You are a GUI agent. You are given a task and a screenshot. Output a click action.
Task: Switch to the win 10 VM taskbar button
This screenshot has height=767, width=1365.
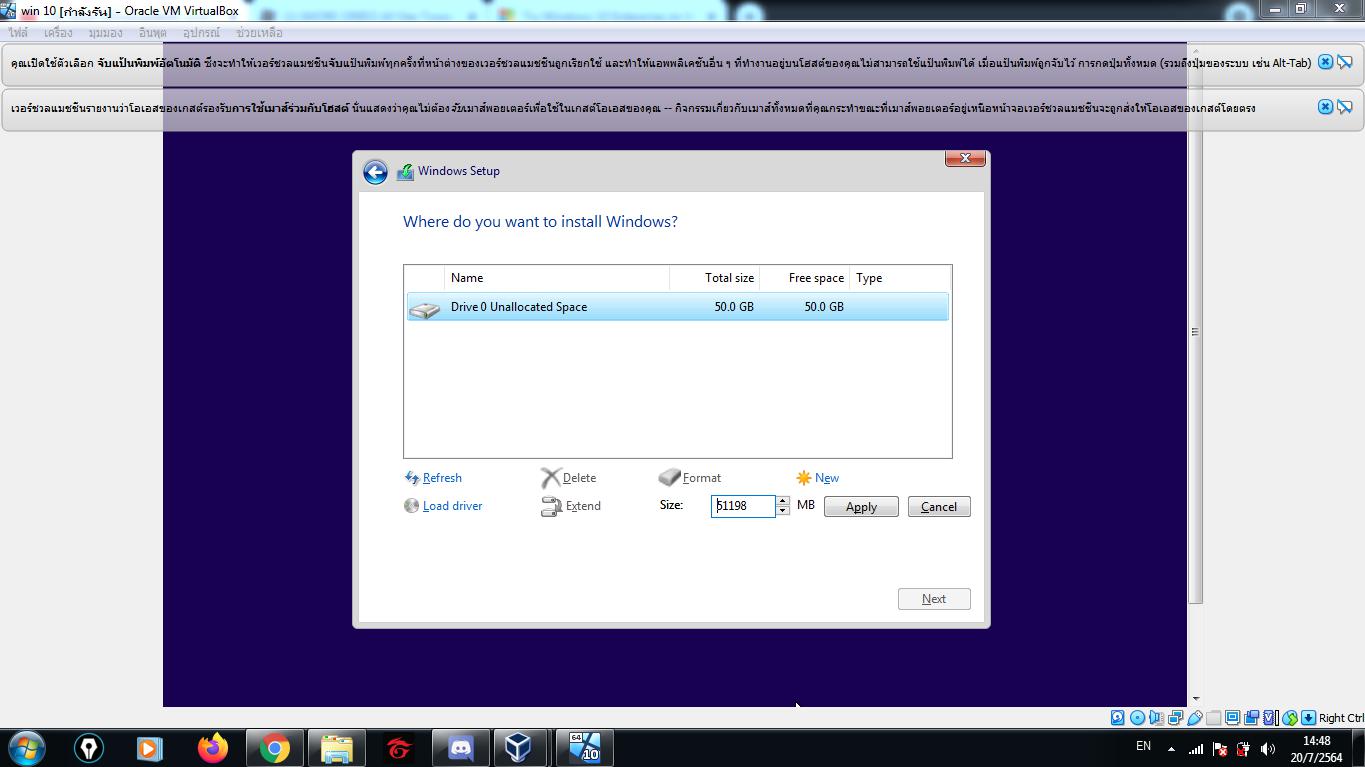pyautogui.click(x=583, y=748)
